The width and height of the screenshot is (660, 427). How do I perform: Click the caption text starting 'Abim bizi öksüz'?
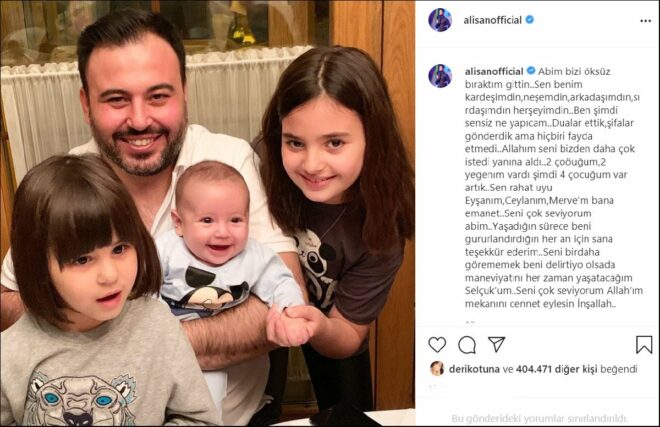pos(551,187)
